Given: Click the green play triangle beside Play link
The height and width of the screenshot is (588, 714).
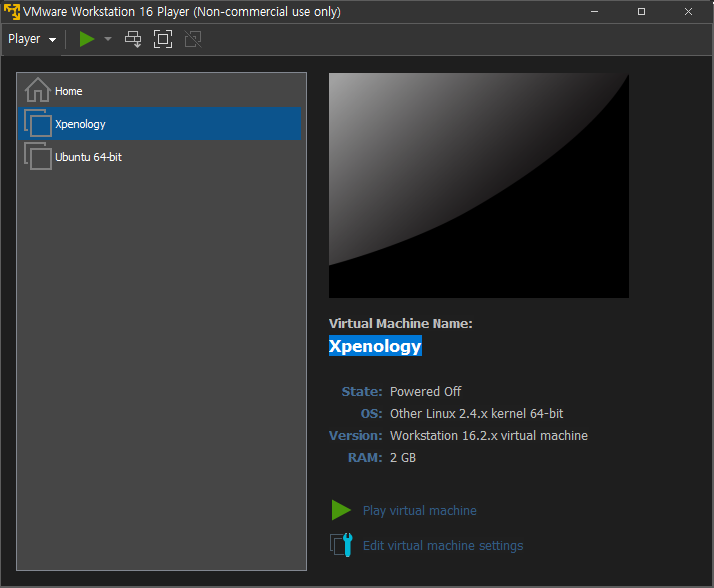Looking at the screenshot, I should [x=341, y=510].
